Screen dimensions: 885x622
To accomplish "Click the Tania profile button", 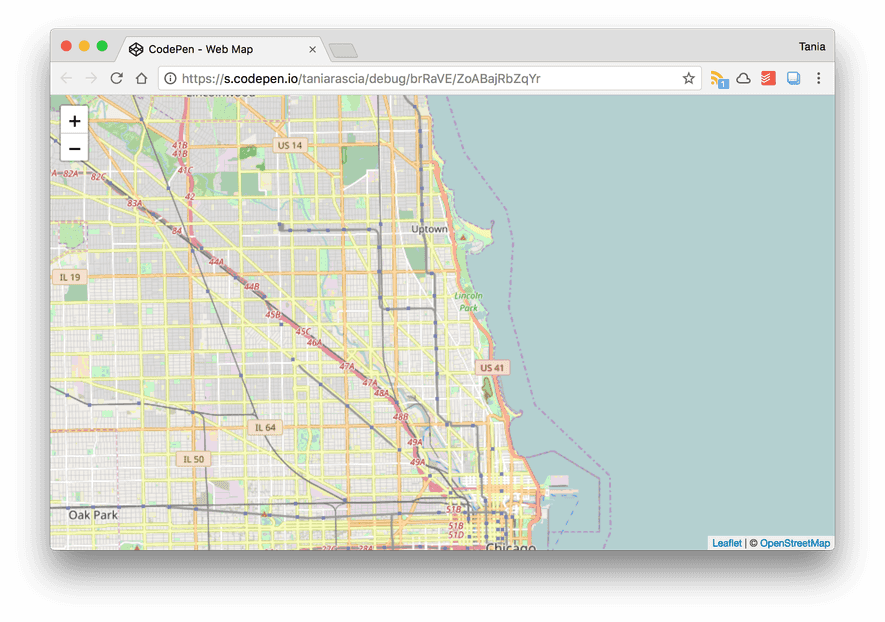I will 811,47.
